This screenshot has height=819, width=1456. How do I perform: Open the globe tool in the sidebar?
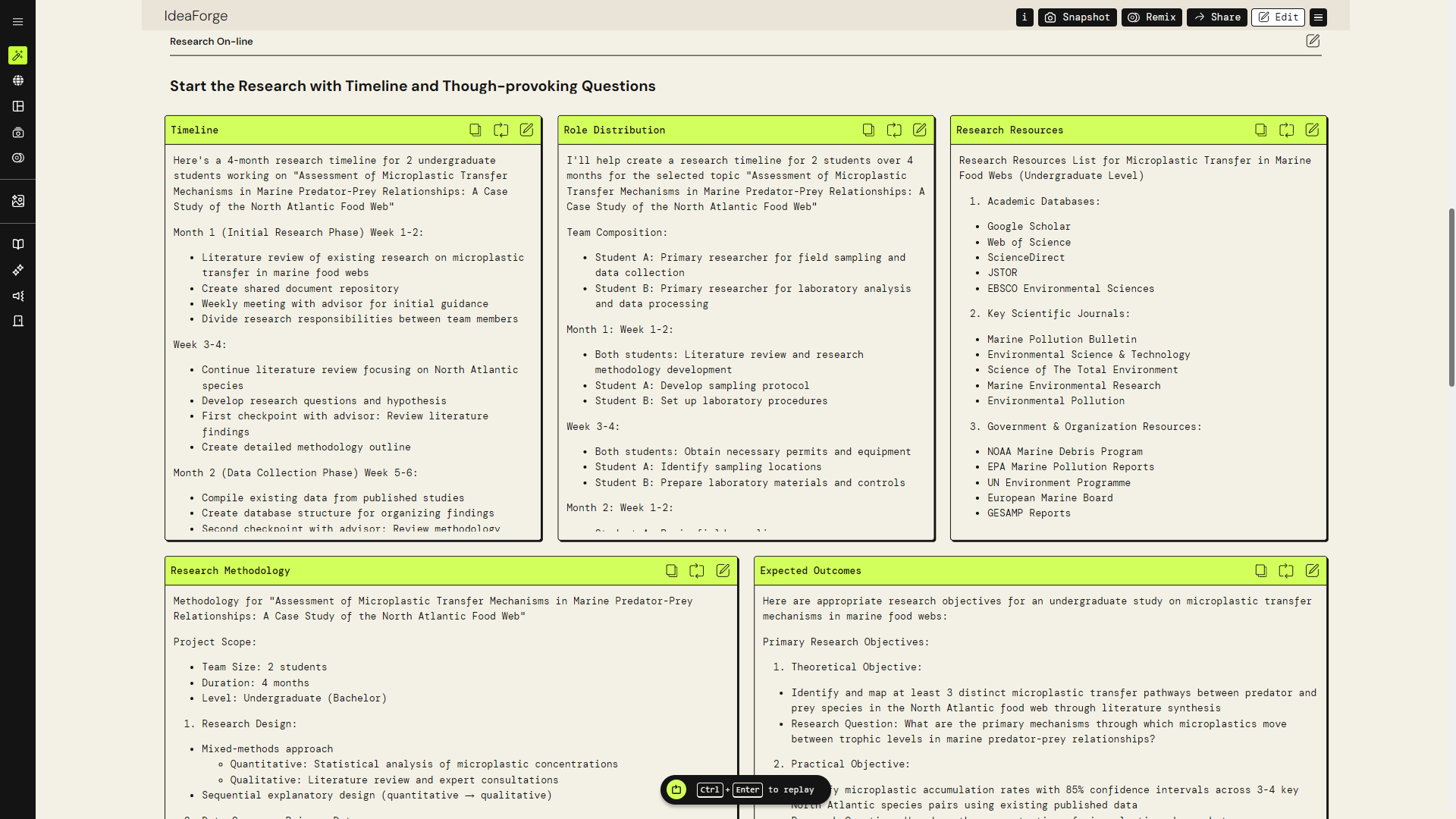(x=18, y=80)
